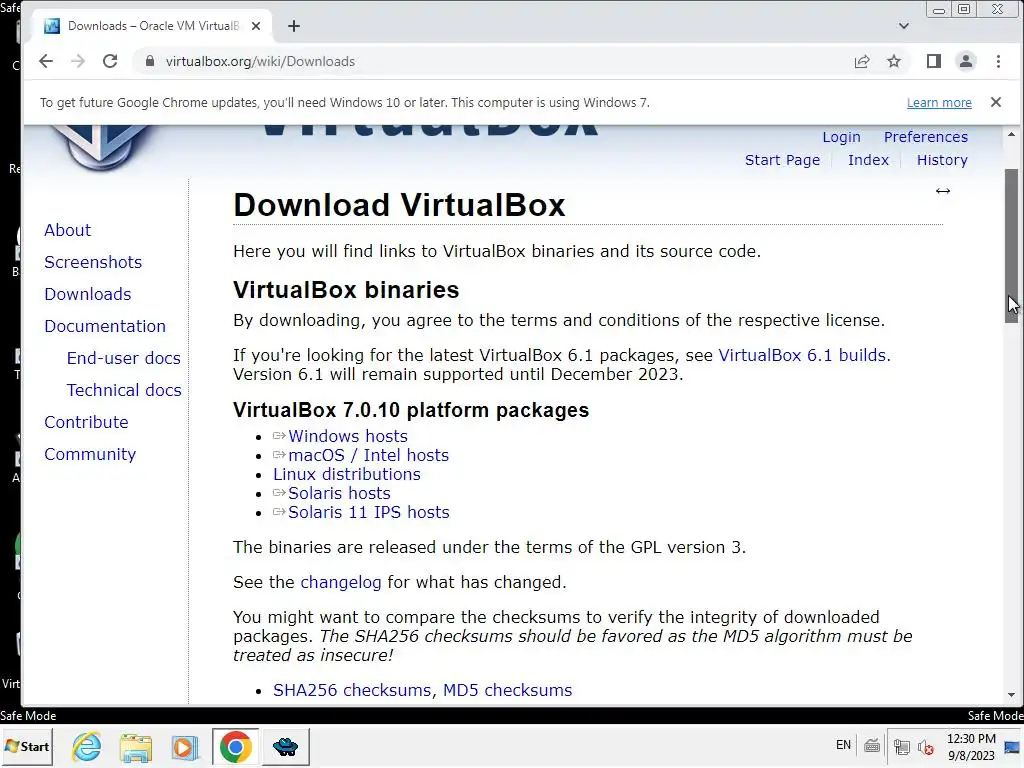Go to Start Page link
Image resolution: width=1024 pixels, height=768 pixels.
(x=782, y=160)
